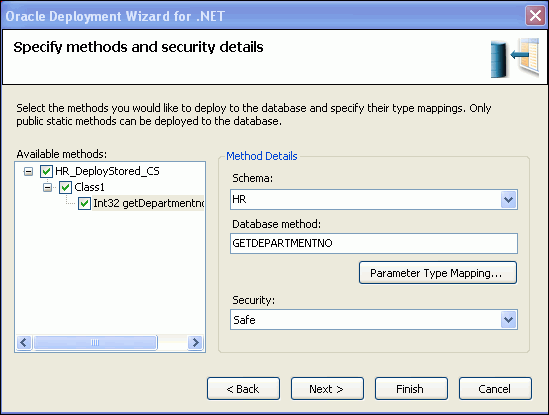Click the left scroll arrow in methods list
The height and width of the screenshot is (415, 549).
click(x=24, y=342)
